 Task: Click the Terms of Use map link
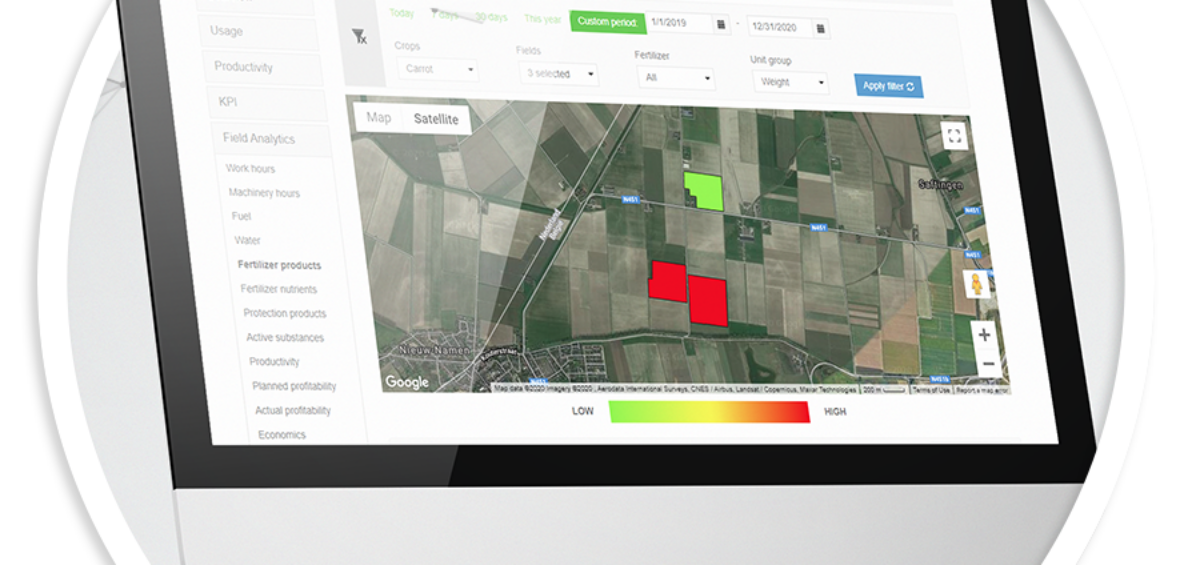click(x=931, y=390)
